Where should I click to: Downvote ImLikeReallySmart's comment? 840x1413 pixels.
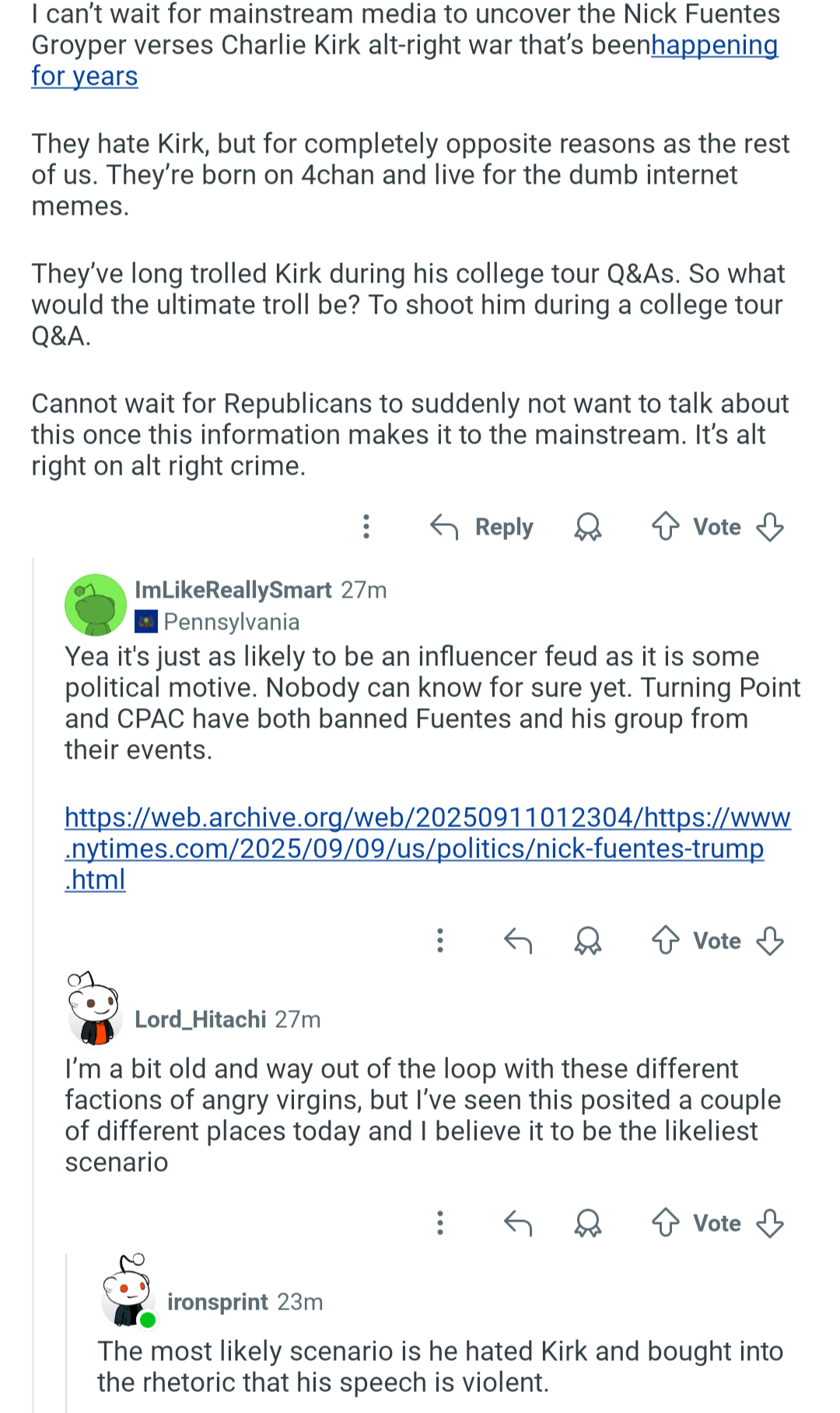pos(770,941)
